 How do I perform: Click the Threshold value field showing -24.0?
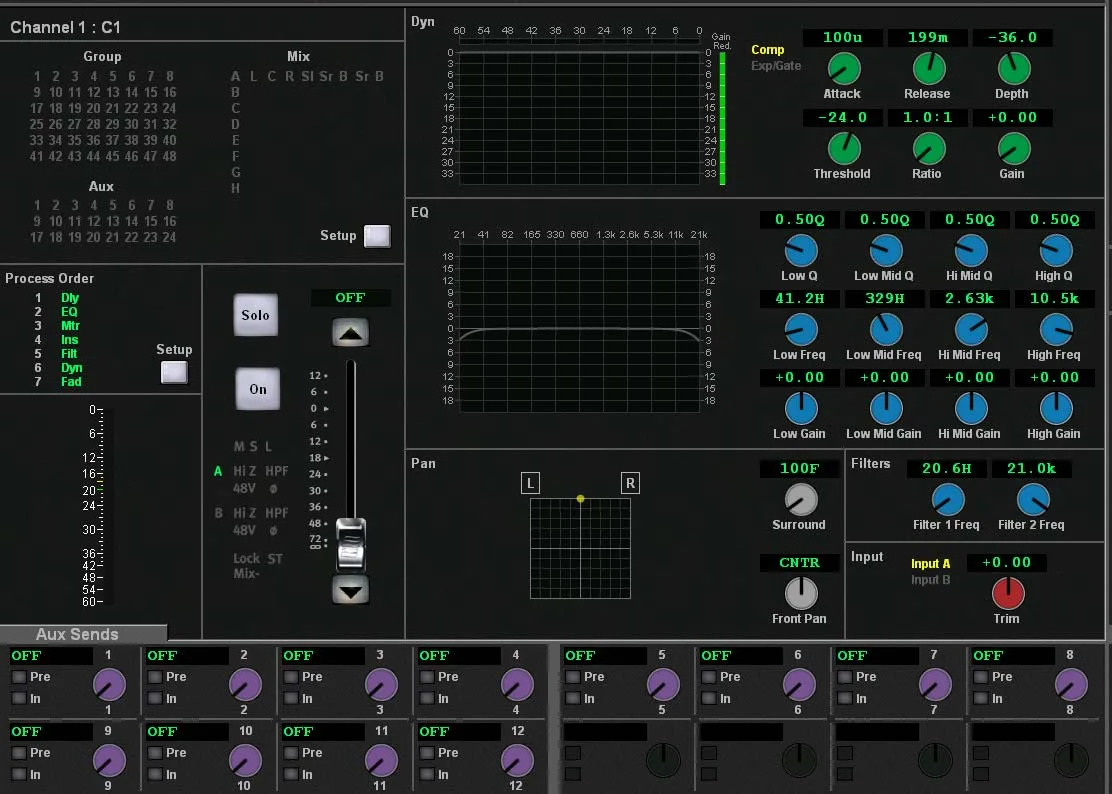point(843,118)
